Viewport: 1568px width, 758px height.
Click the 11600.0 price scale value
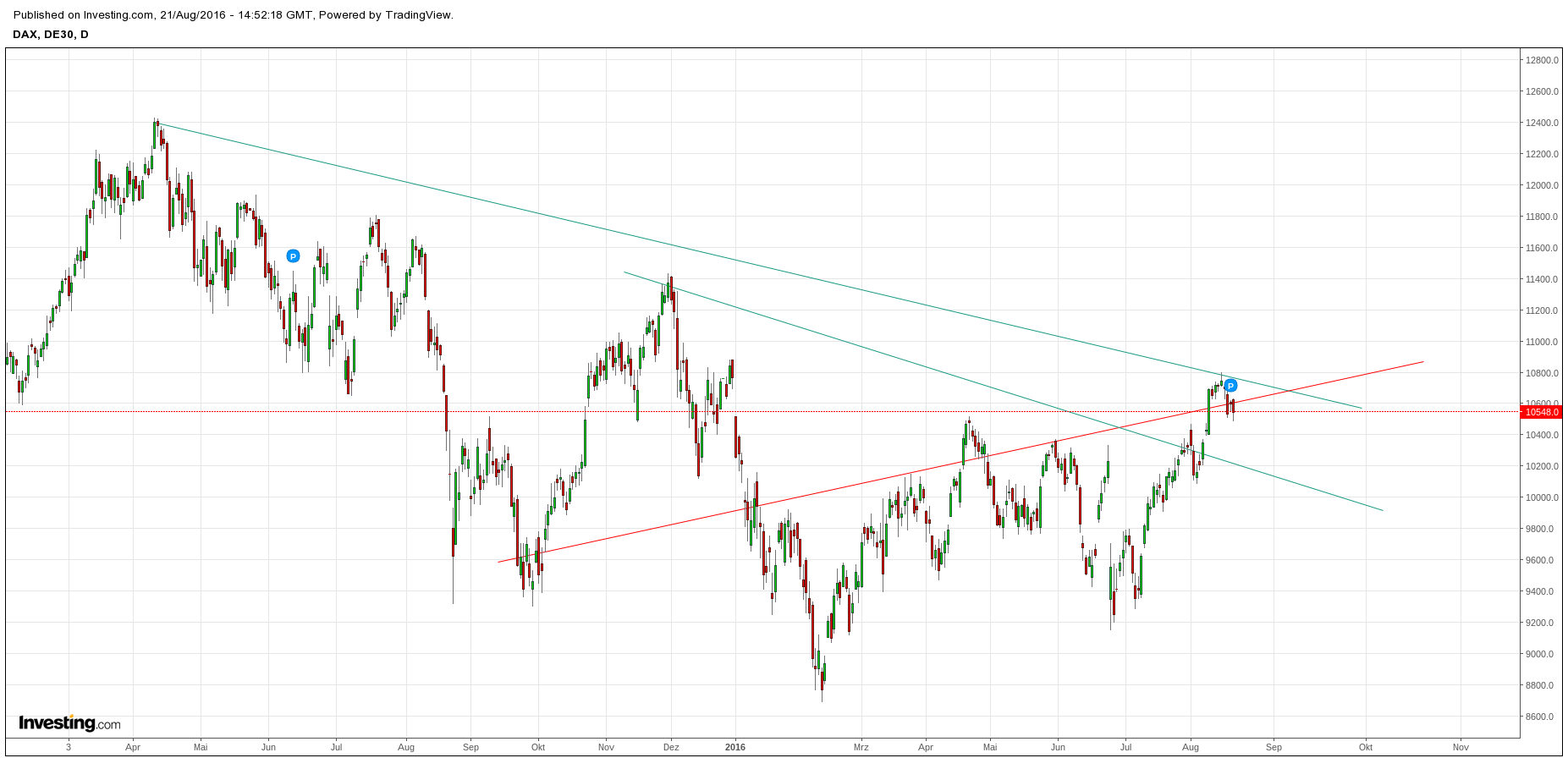1542,248
